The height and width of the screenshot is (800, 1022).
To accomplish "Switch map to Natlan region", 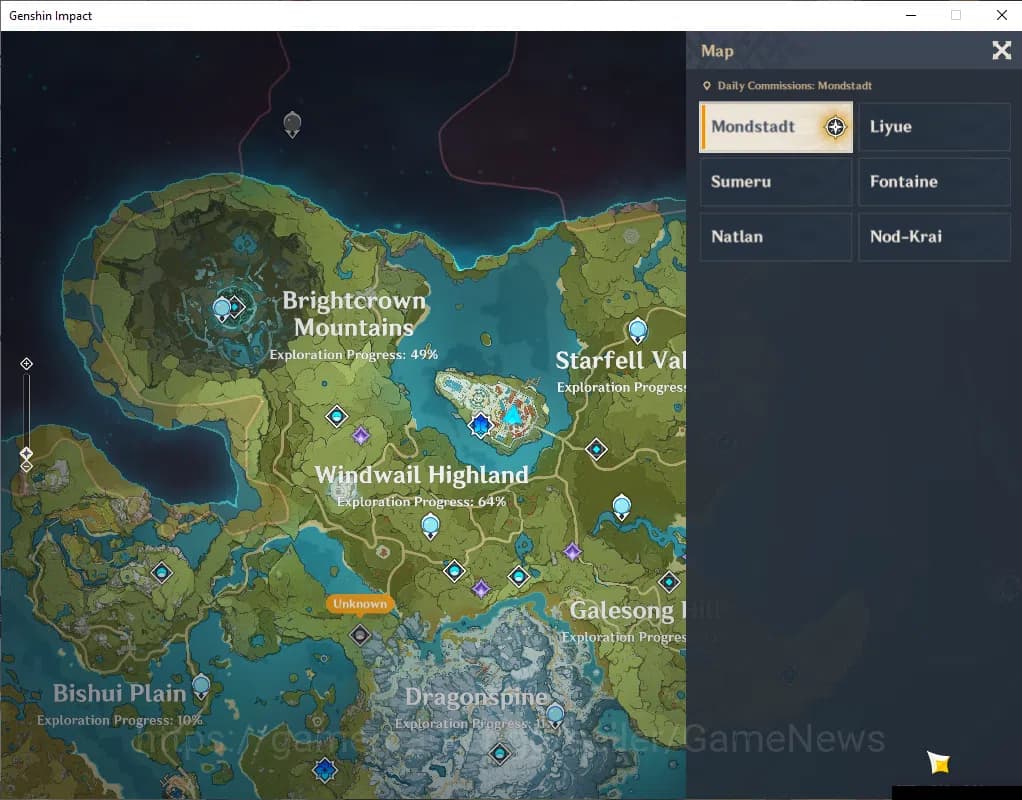I will [776, 237].
